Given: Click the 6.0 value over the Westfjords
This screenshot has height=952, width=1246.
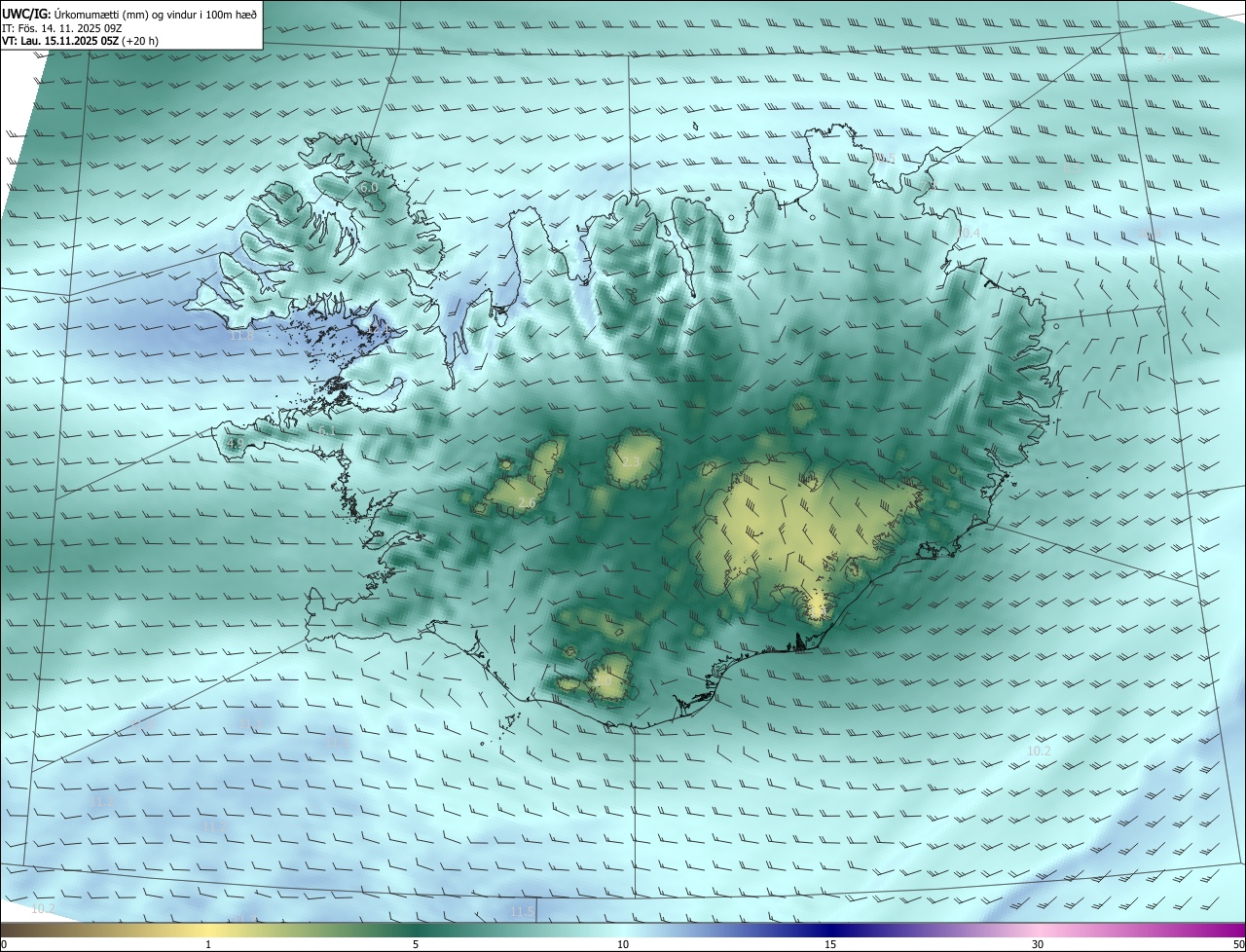Looking at the screenshot, I should [x=369, y=187].
